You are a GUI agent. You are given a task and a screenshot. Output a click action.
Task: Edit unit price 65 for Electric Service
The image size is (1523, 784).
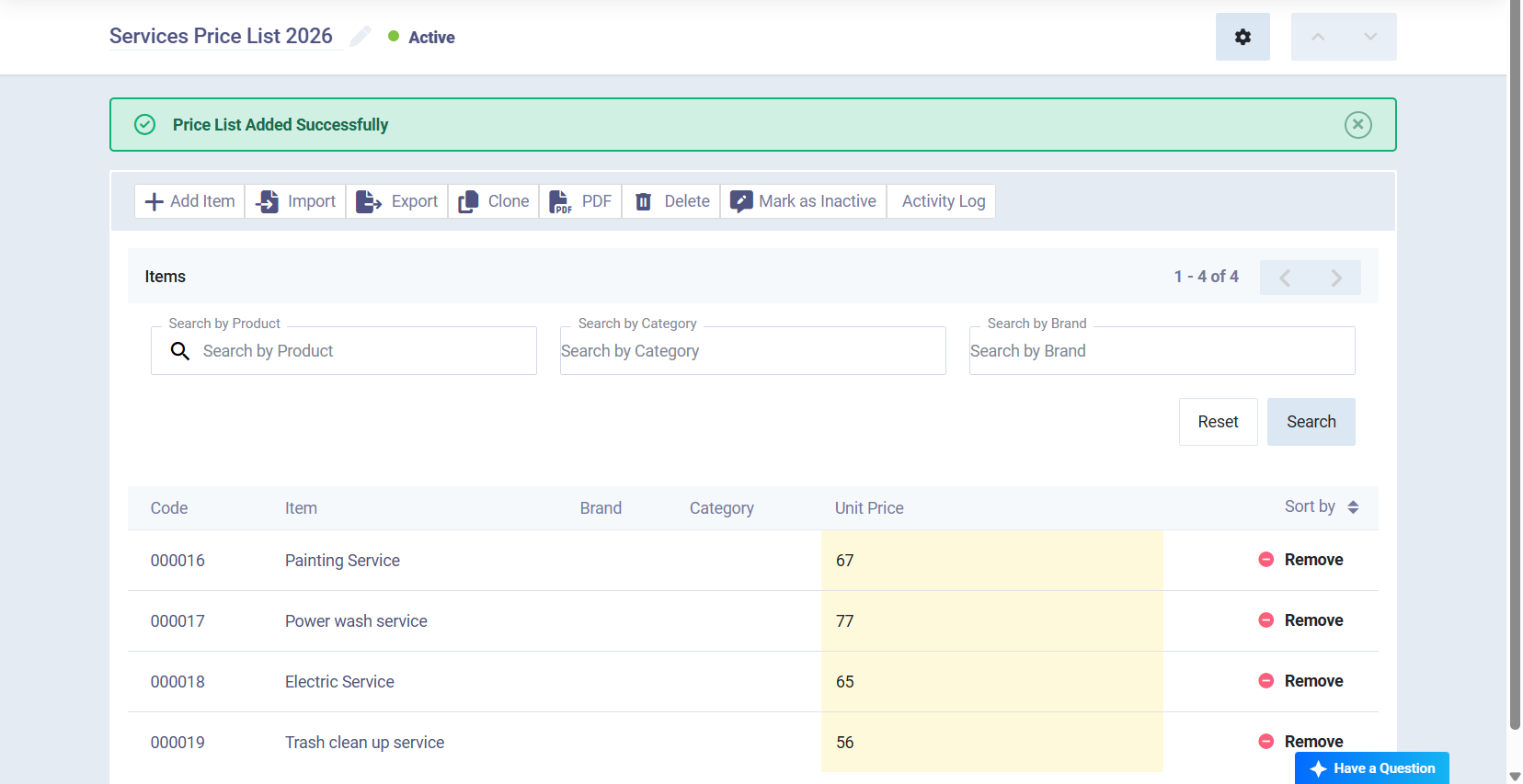tap(992, 682)
